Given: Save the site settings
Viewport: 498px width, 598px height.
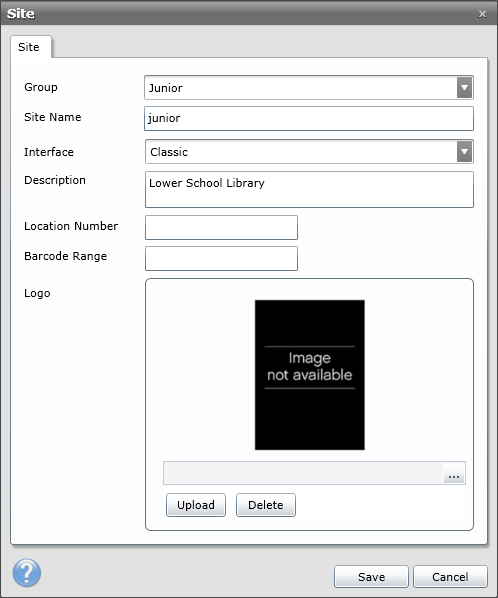Looking at the screenshot, I should coord(371,577).
